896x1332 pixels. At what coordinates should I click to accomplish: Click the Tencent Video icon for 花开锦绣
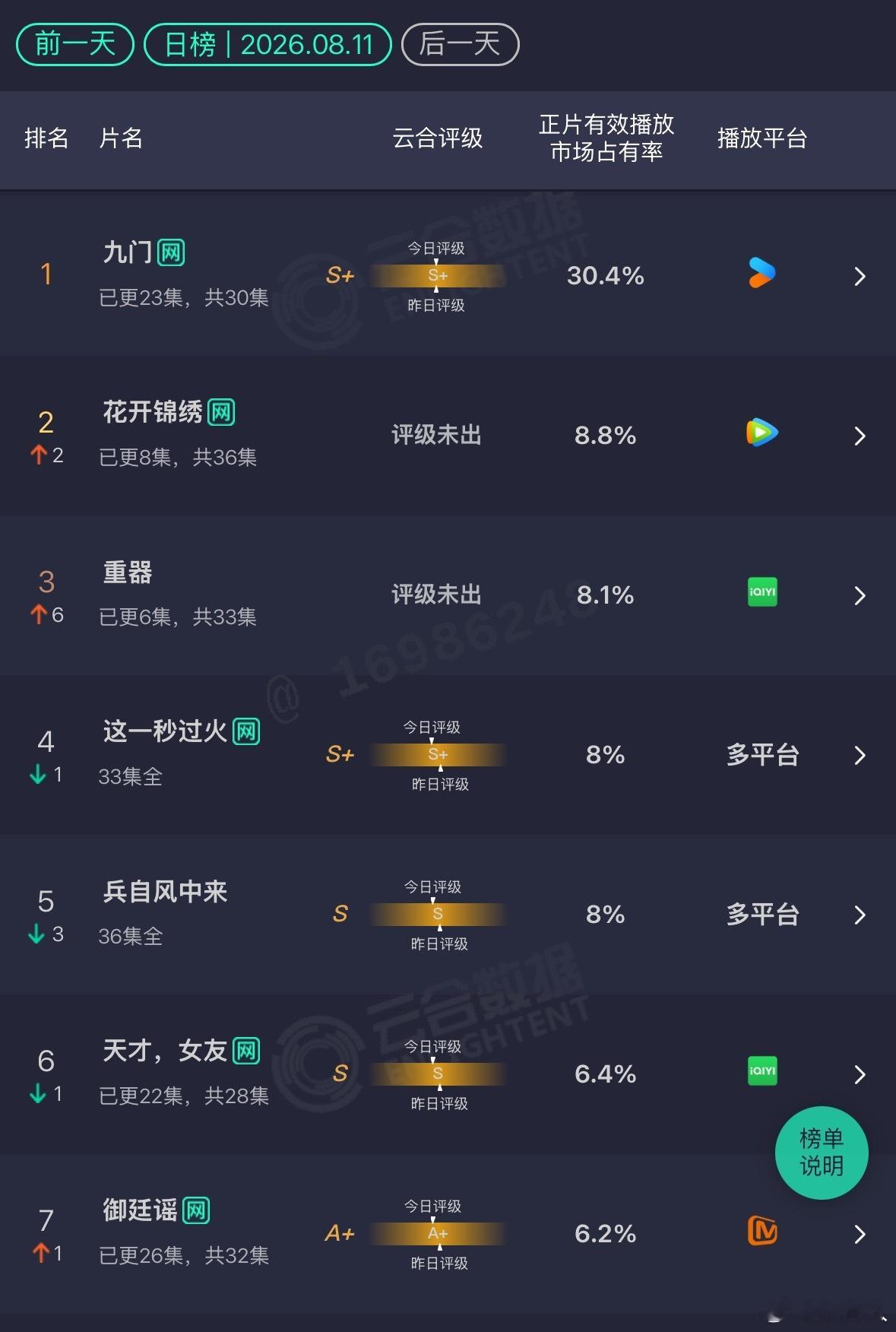[x=762, y=433]
